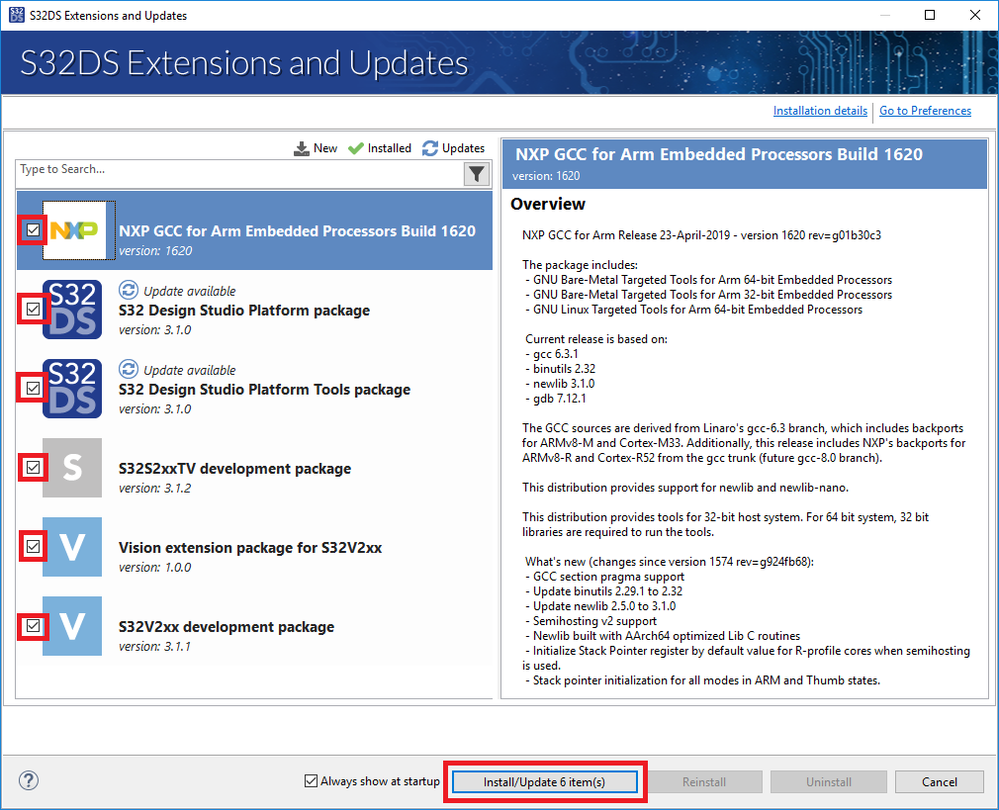Image resolution: width=999 pixels, height=810 pixels.
Task: Uncheck NXP GCC for Arm Build 1620
Action: pos(33,230)
